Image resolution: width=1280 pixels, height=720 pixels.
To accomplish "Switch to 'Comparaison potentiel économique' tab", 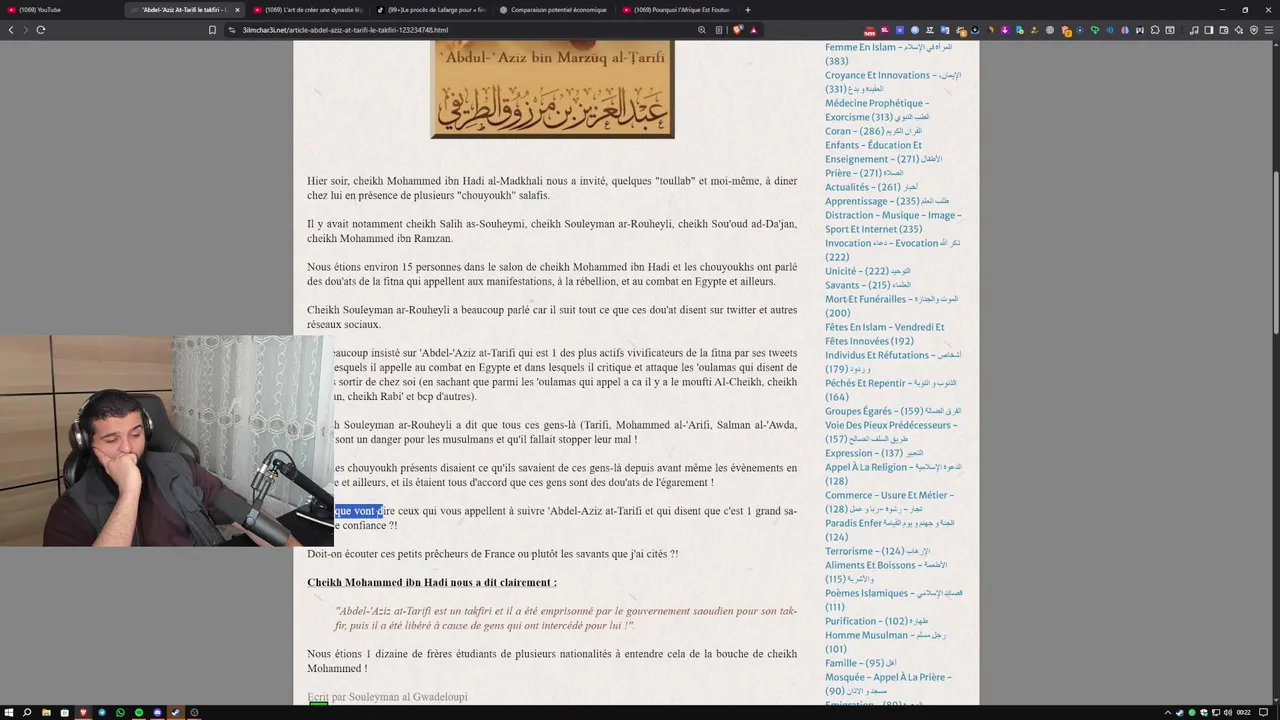I will pyautogui.click(x=555, y=10).
